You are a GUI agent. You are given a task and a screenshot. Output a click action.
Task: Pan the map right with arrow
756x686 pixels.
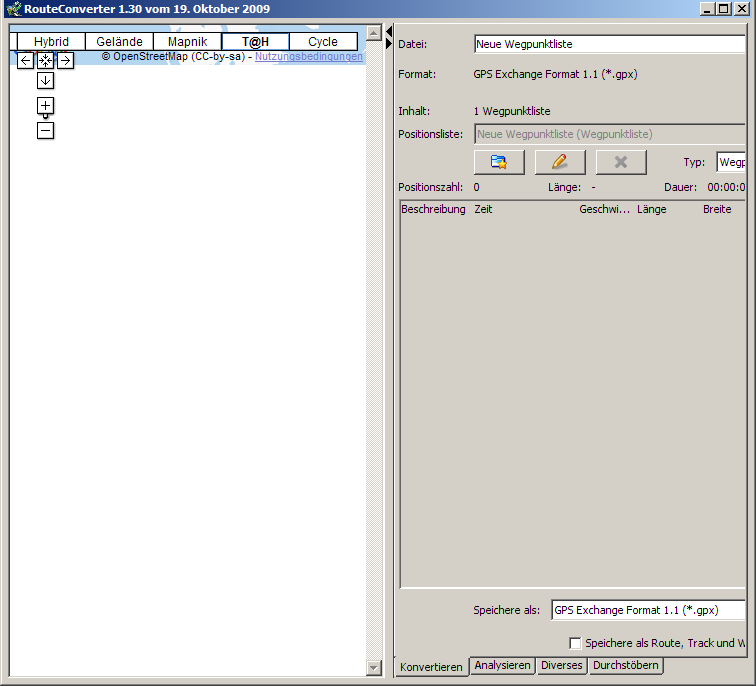click(x=65, y=61)
